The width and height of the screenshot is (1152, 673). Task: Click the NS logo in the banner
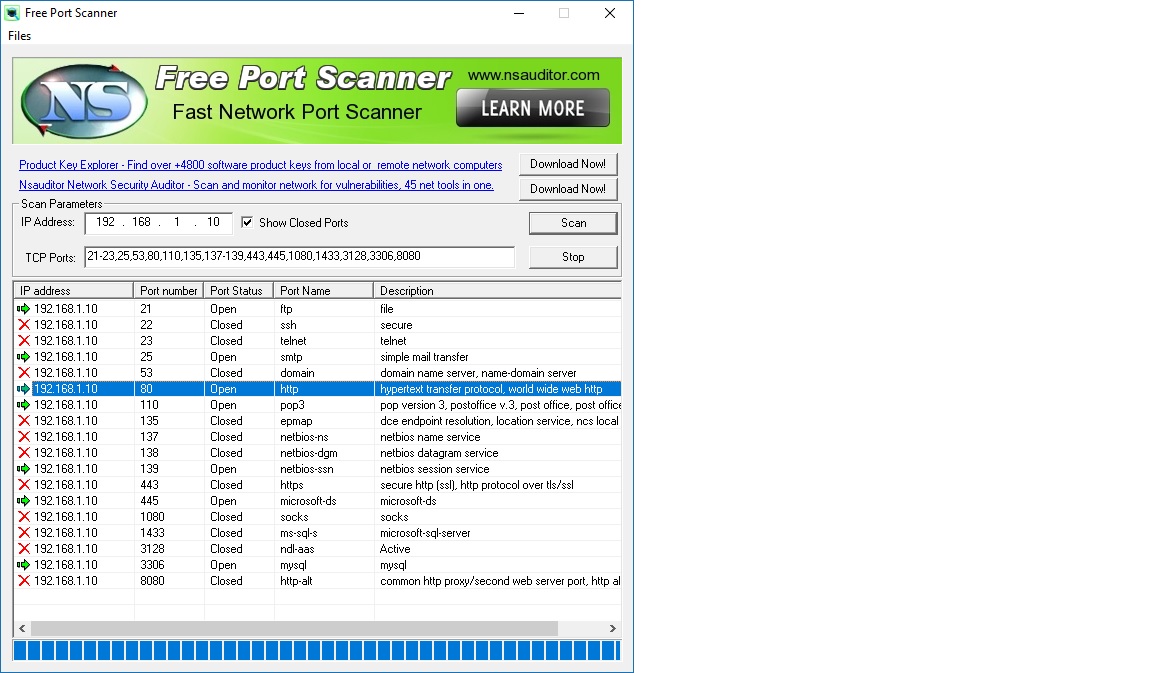pyautogui.click(x=77, y=102)
